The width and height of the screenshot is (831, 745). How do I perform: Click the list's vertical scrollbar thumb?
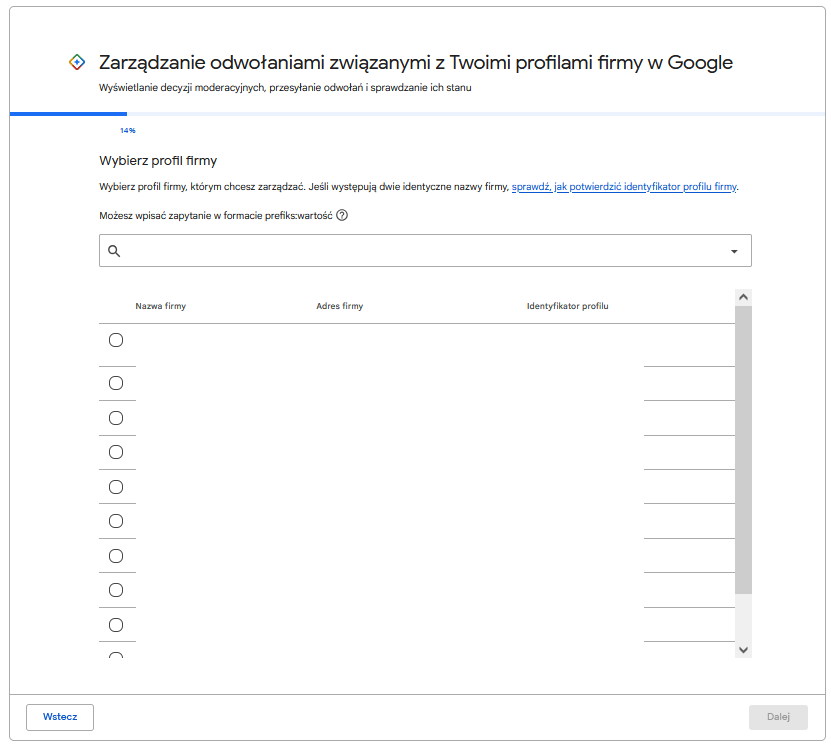(x=743, y=450)
